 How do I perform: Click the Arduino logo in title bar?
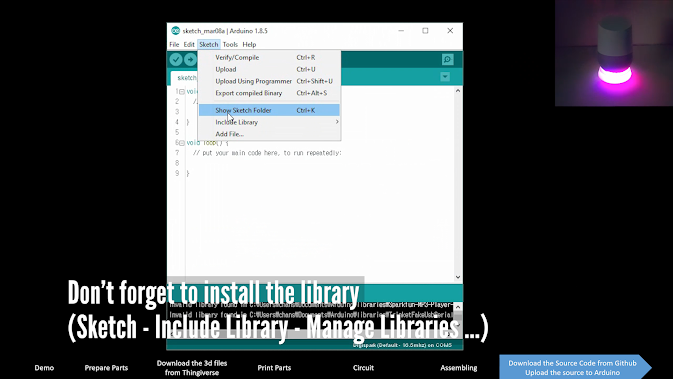[176, 31]
